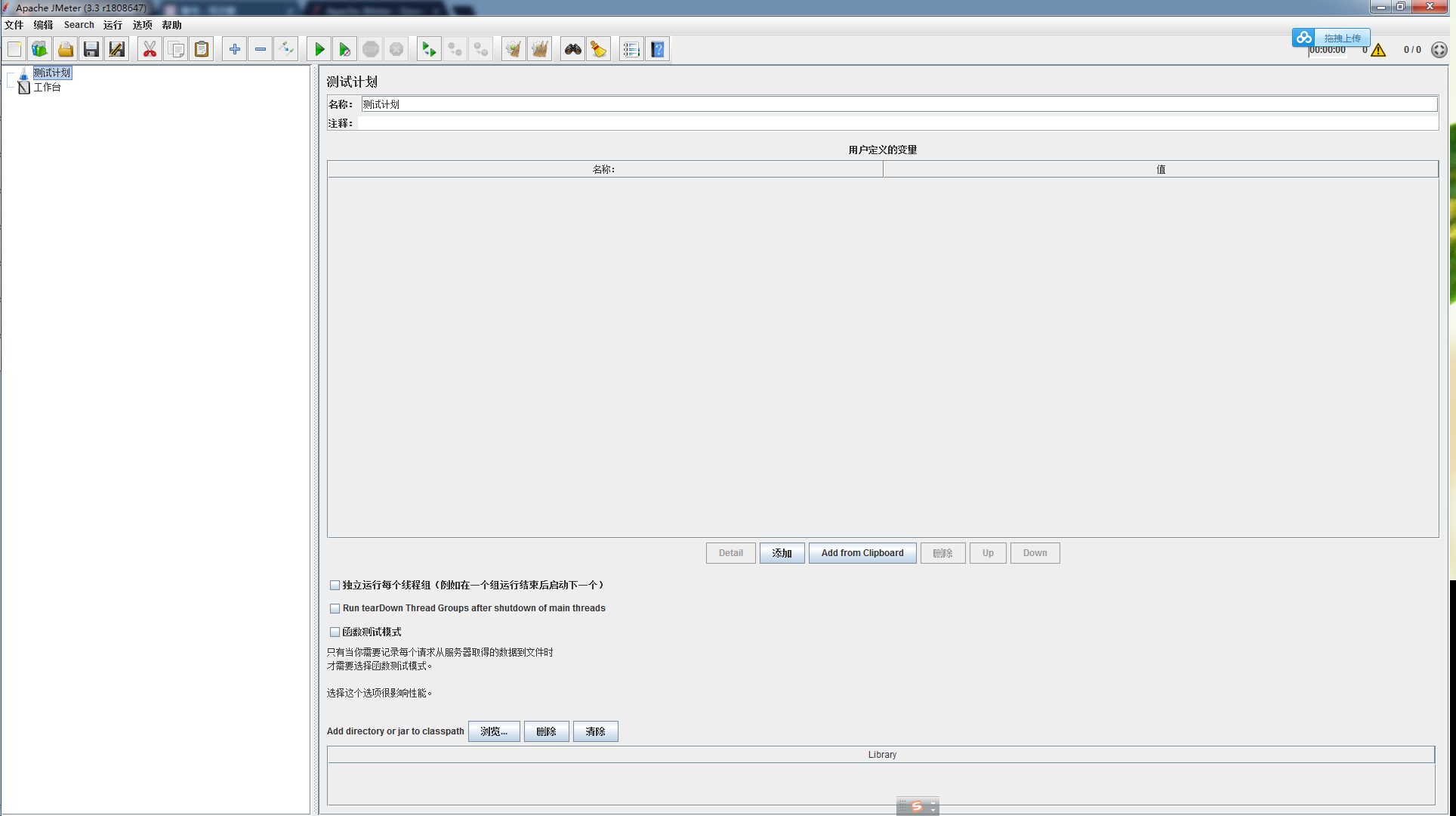Click the Function Helper list icon
The image size is (1456, 816).
click(631, 50)
